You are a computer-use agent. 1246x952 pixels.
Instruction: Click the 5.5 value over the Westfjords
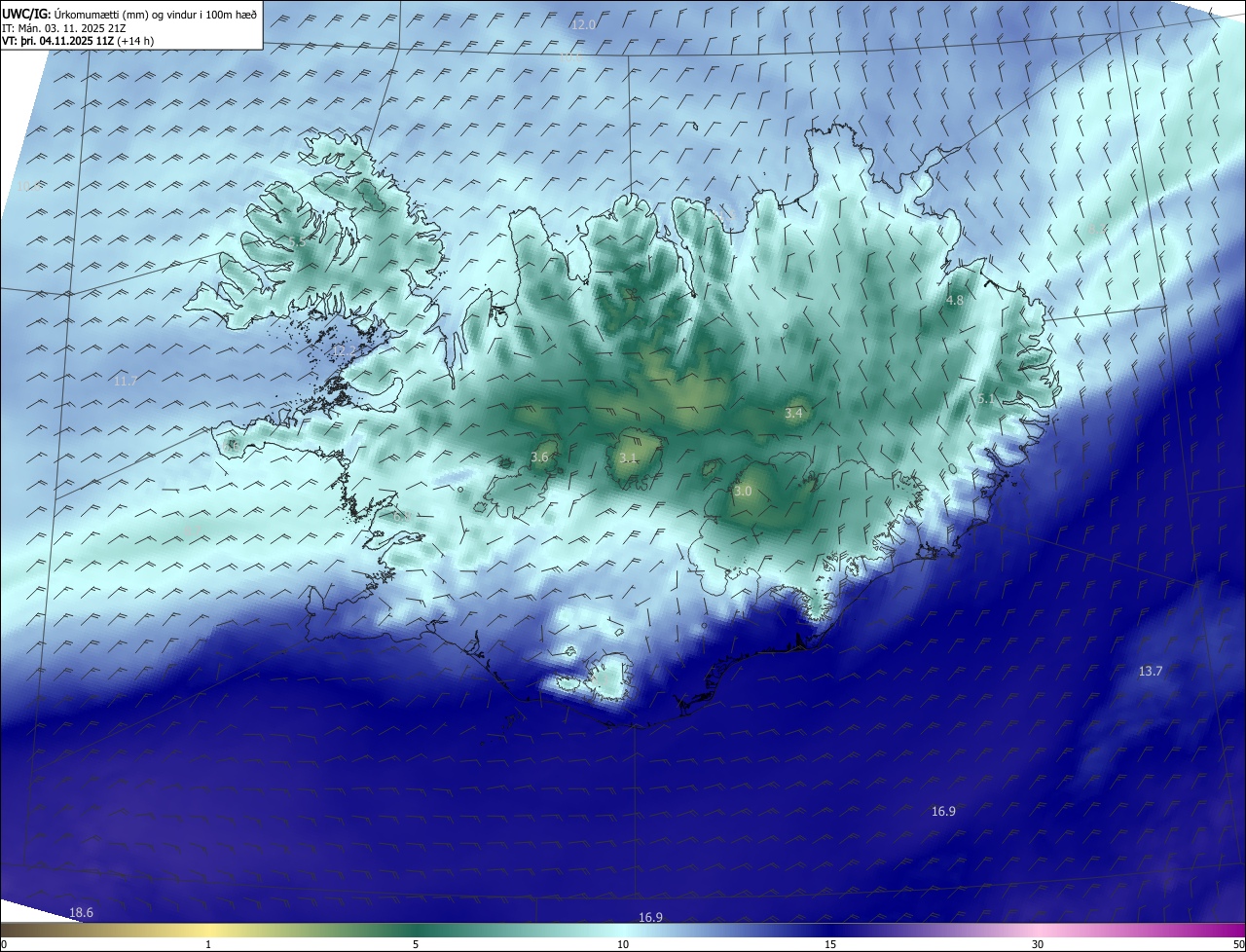click(297, 242)
